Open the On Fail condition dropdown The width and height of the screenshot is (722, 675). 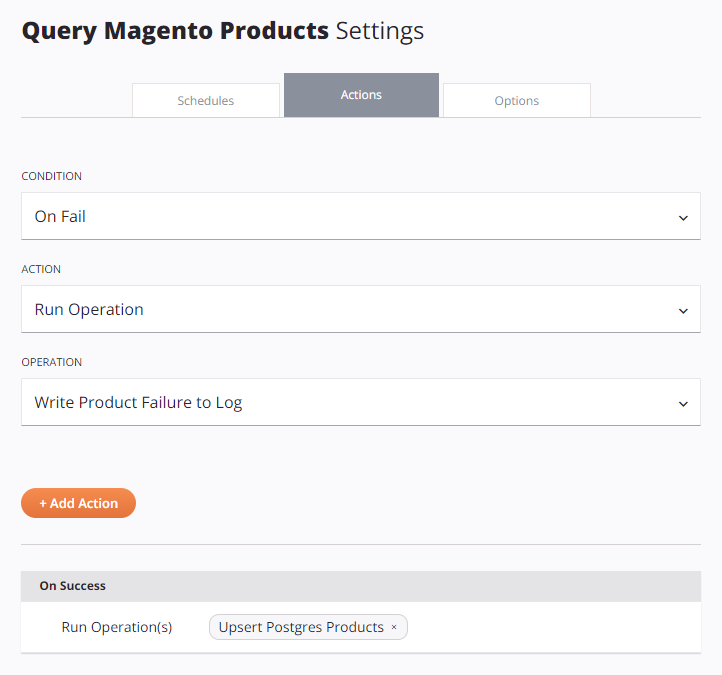pos(360,216)
